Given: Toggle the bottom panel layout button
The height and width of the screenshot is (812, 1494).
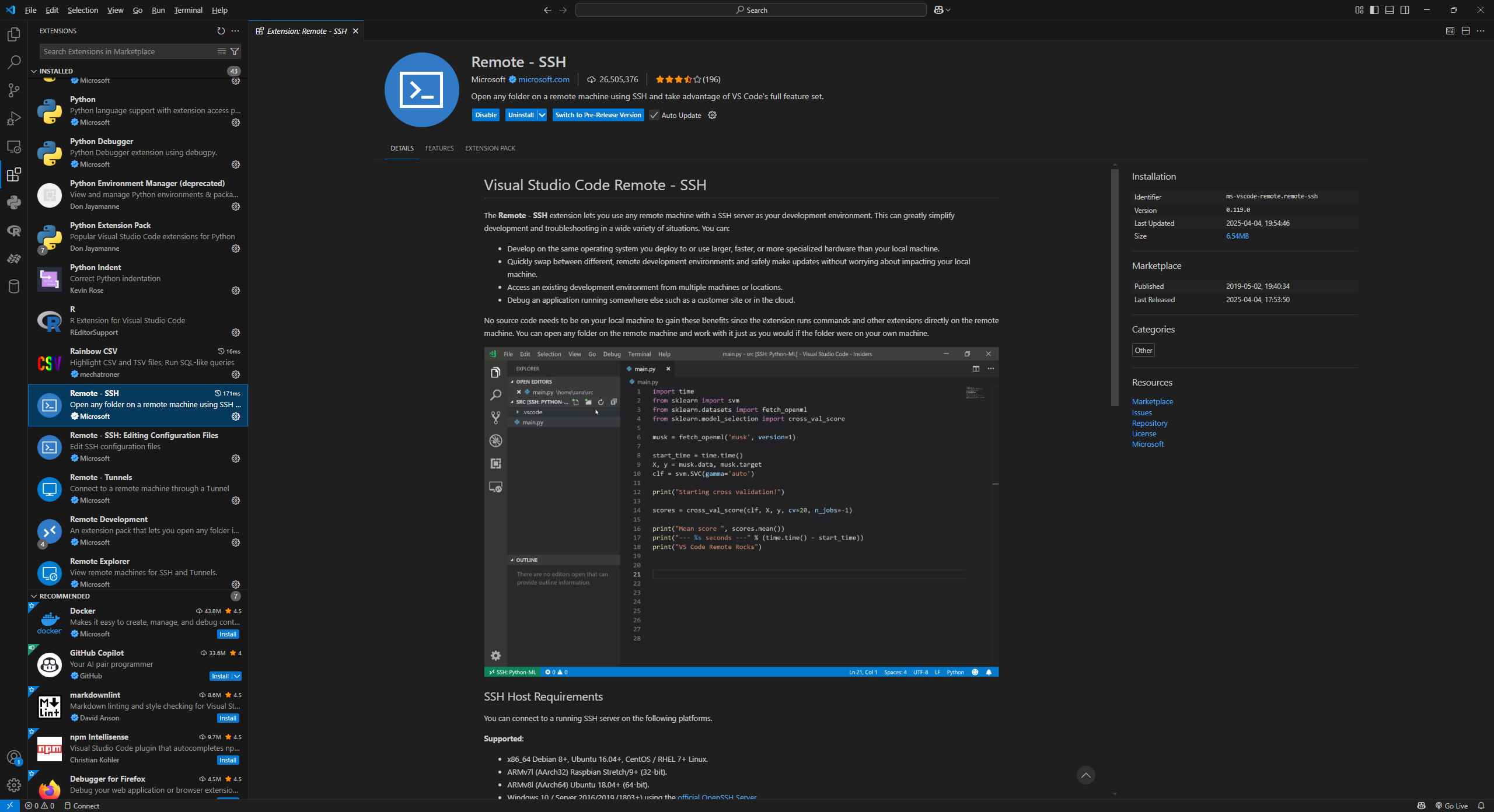Looking at the screenshot, I should [x=1390, y=10].
